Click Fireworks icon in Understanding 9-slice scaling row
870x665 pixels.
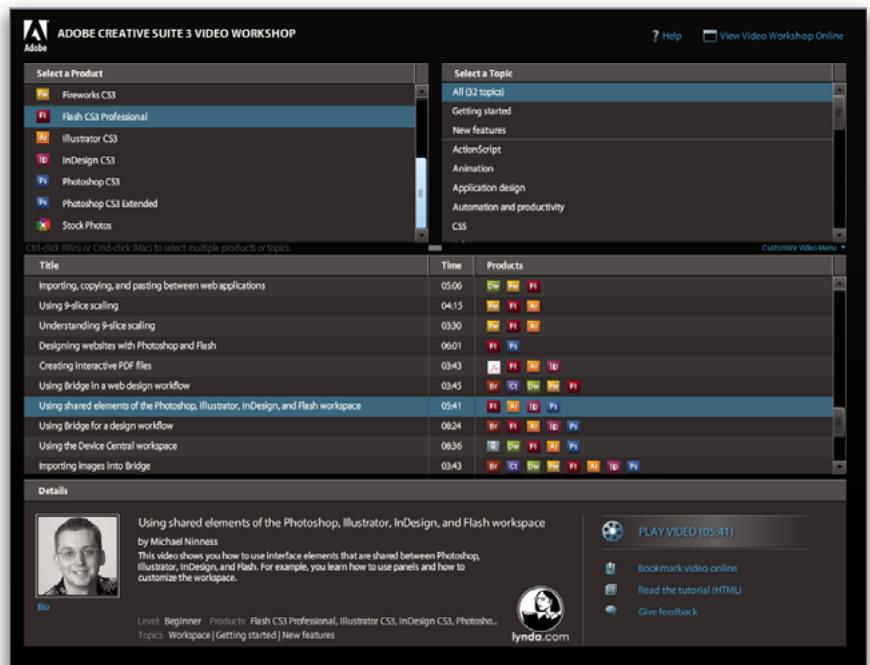(x=493, y=326)
